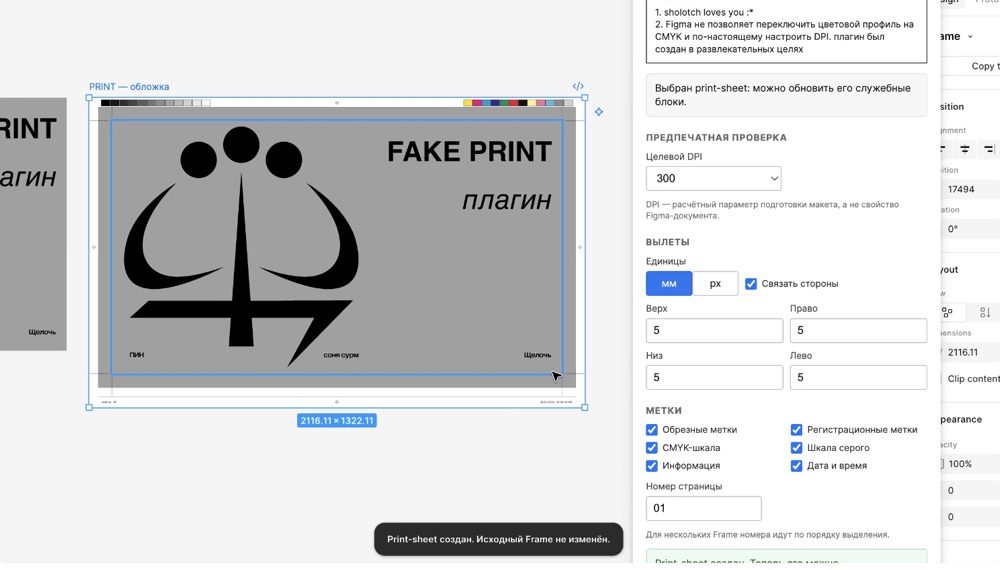The height and width of the screenshot is (570, 1000).
Task: Click the CMYK color strip above the cover
Action: point(518,103)
